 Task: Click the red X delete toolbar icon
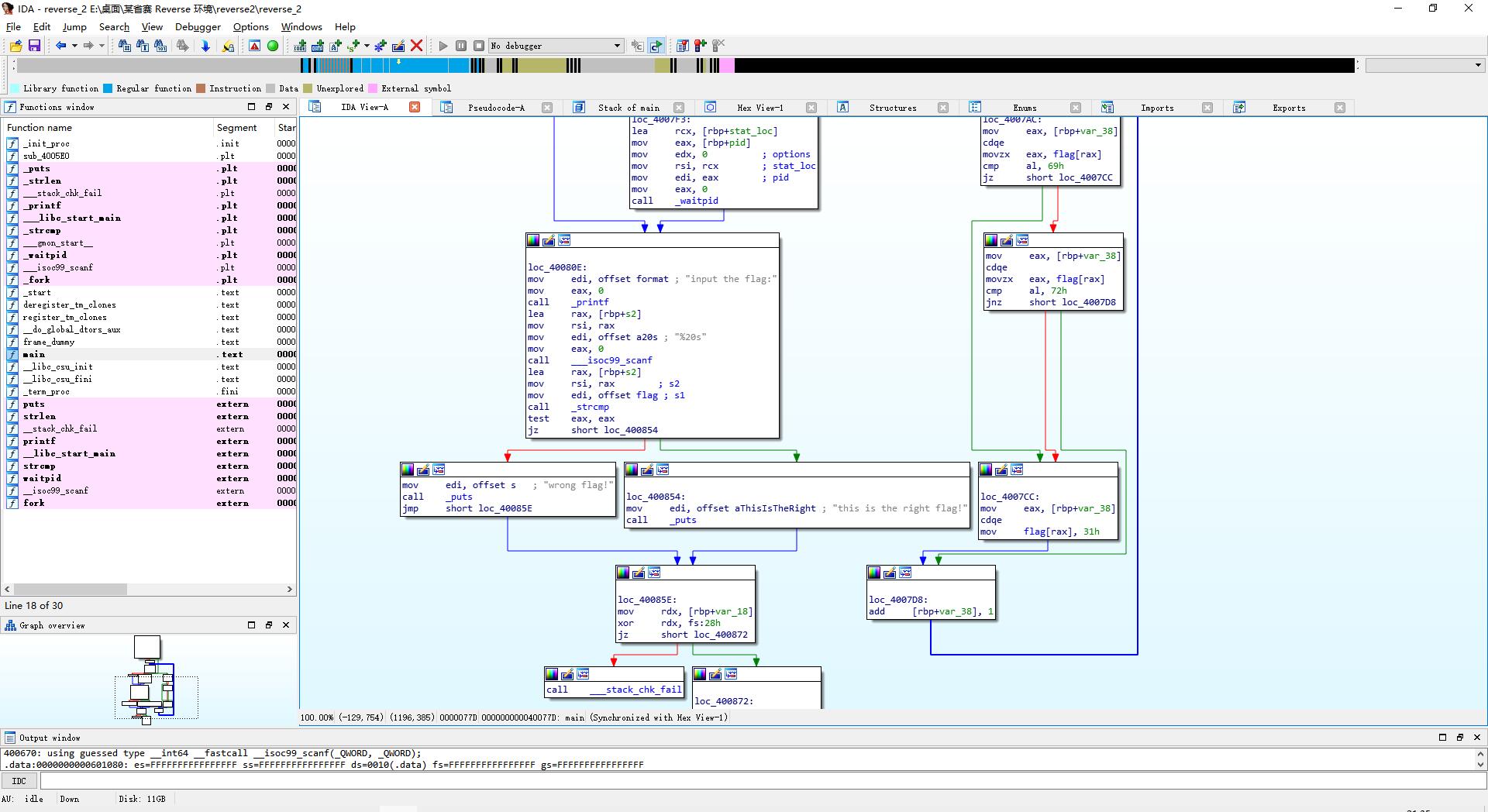(416, 46)
